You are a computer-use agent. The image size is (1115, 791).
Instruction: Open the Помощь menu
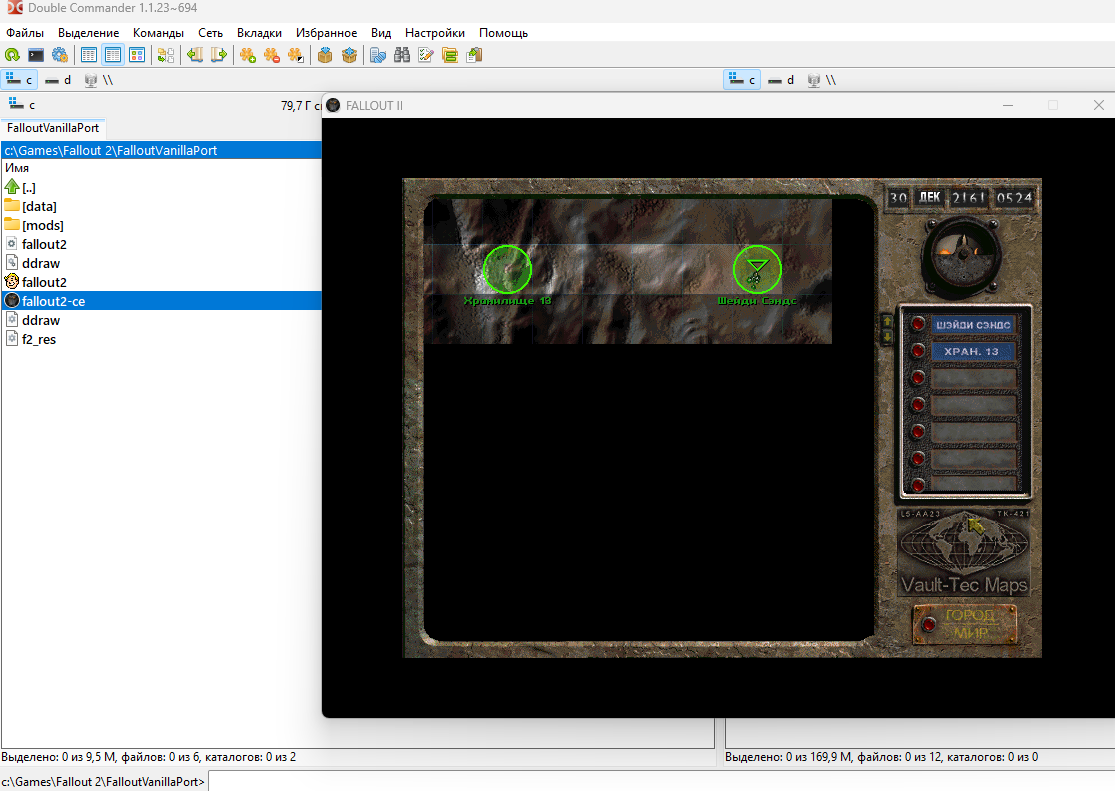503,33
